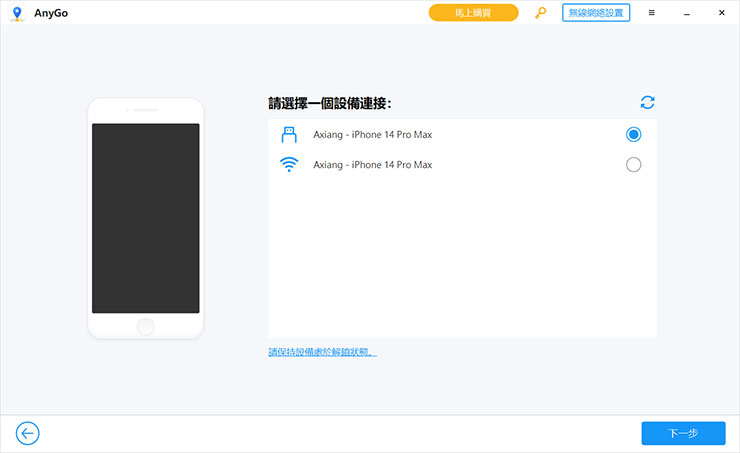Click the USB connection icon
The width and height of the screenshot is (740, 453).
tap(289, 134)
